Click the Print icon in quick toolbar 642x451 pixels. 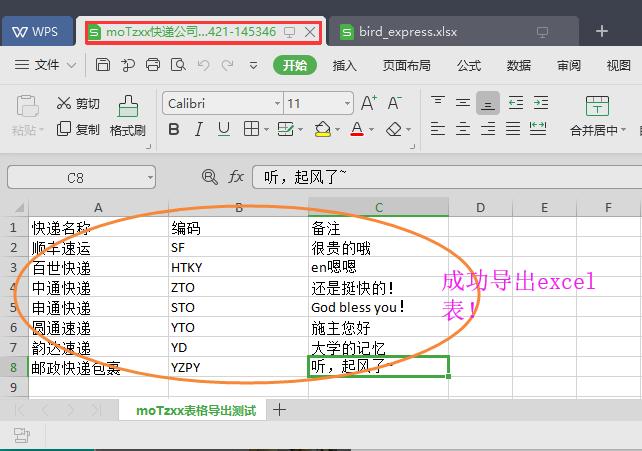coord(153,65)
